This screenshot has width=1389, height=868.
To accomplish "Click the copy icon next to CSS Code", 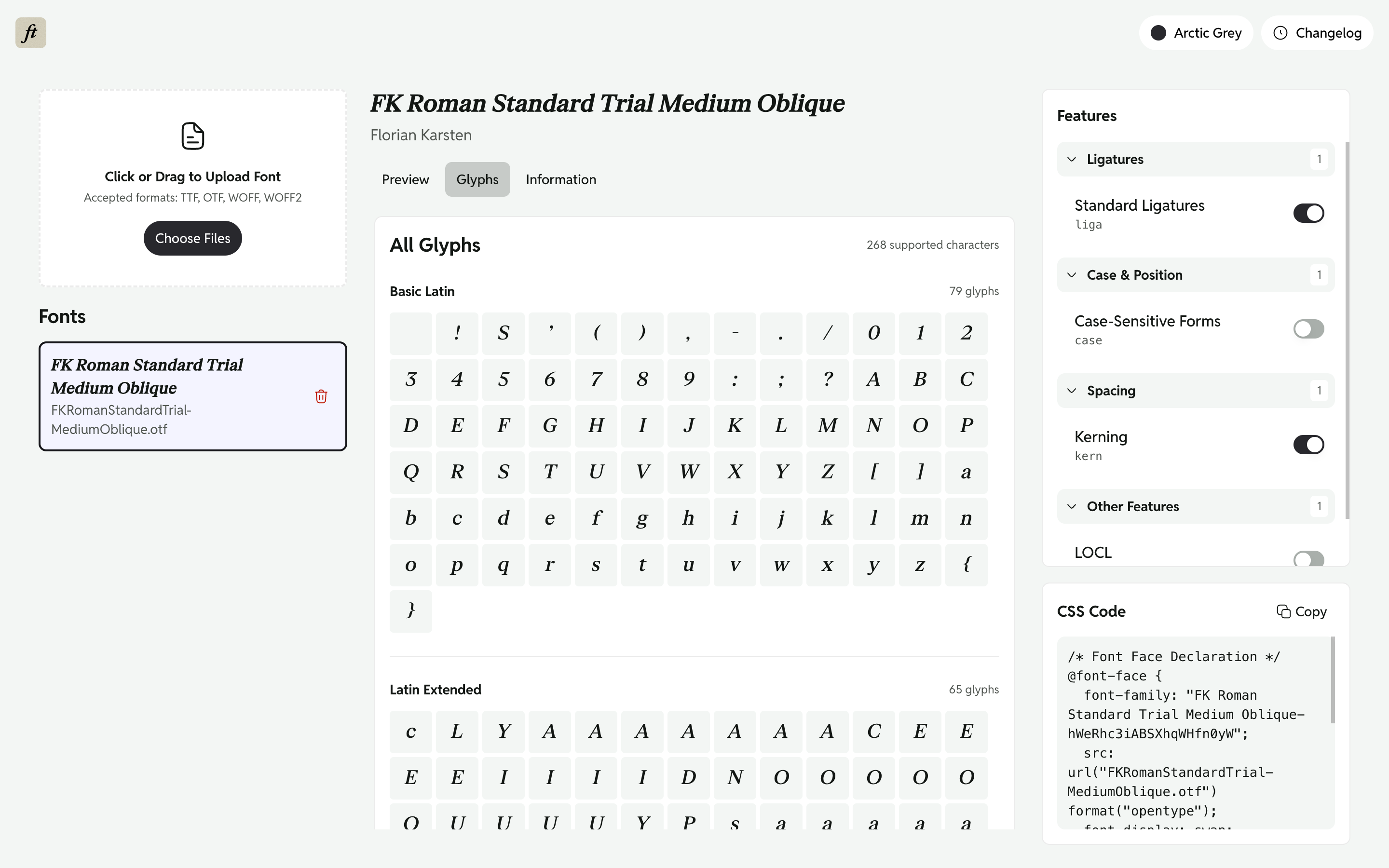I will tap(1283, 611).
